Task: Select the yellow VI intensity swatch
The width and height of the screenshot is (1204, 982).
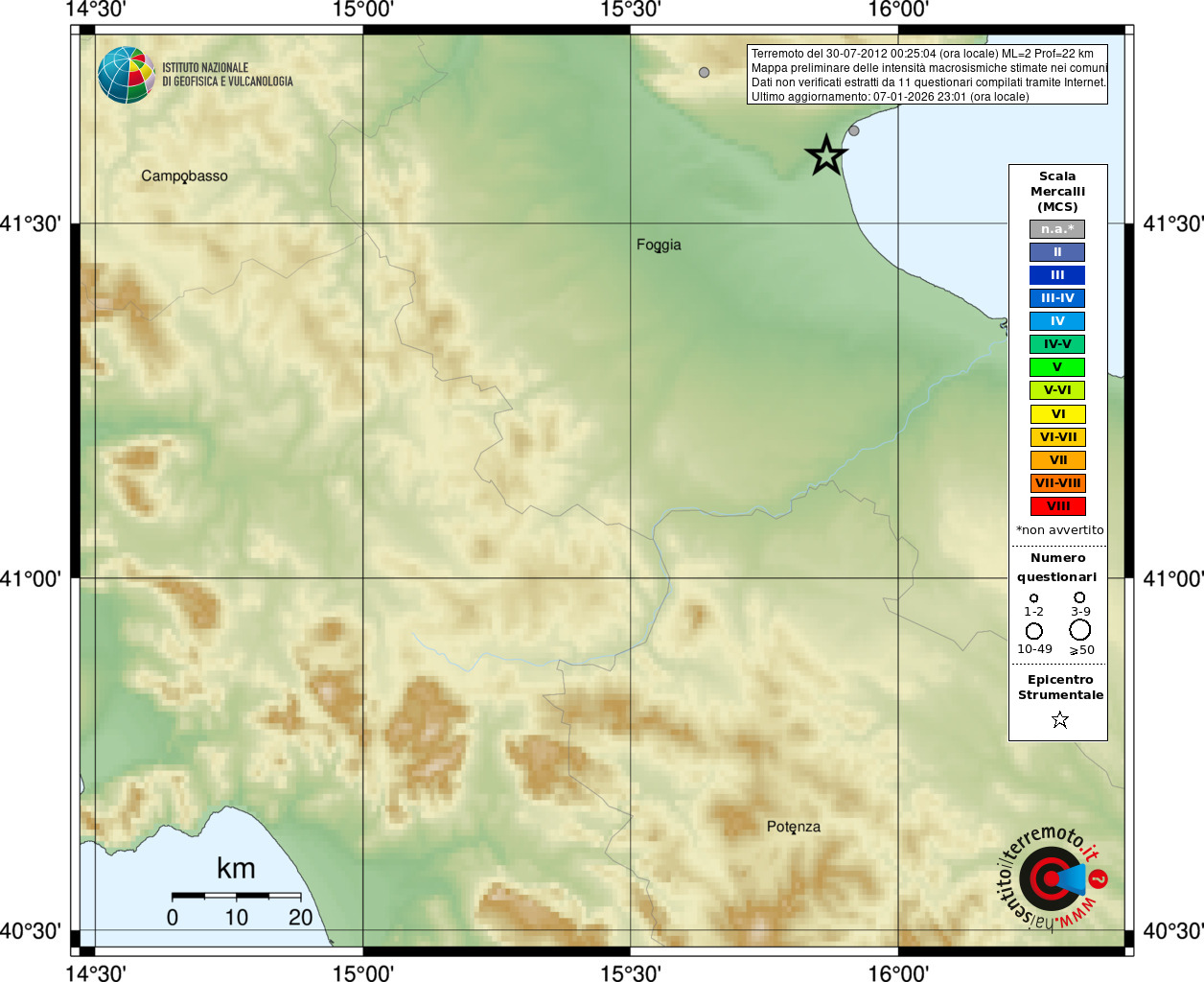Action: [1057, 414]
